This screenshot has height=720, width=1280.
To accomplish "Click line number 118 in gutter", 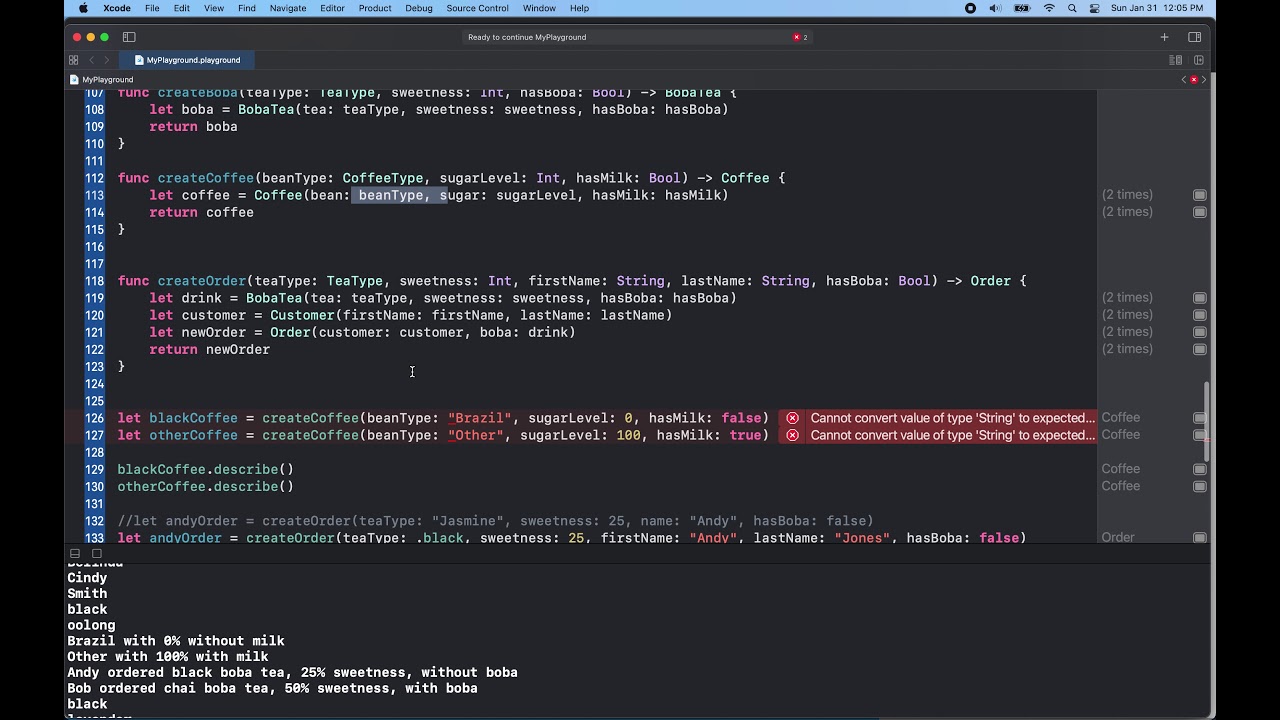I will 94,281.
